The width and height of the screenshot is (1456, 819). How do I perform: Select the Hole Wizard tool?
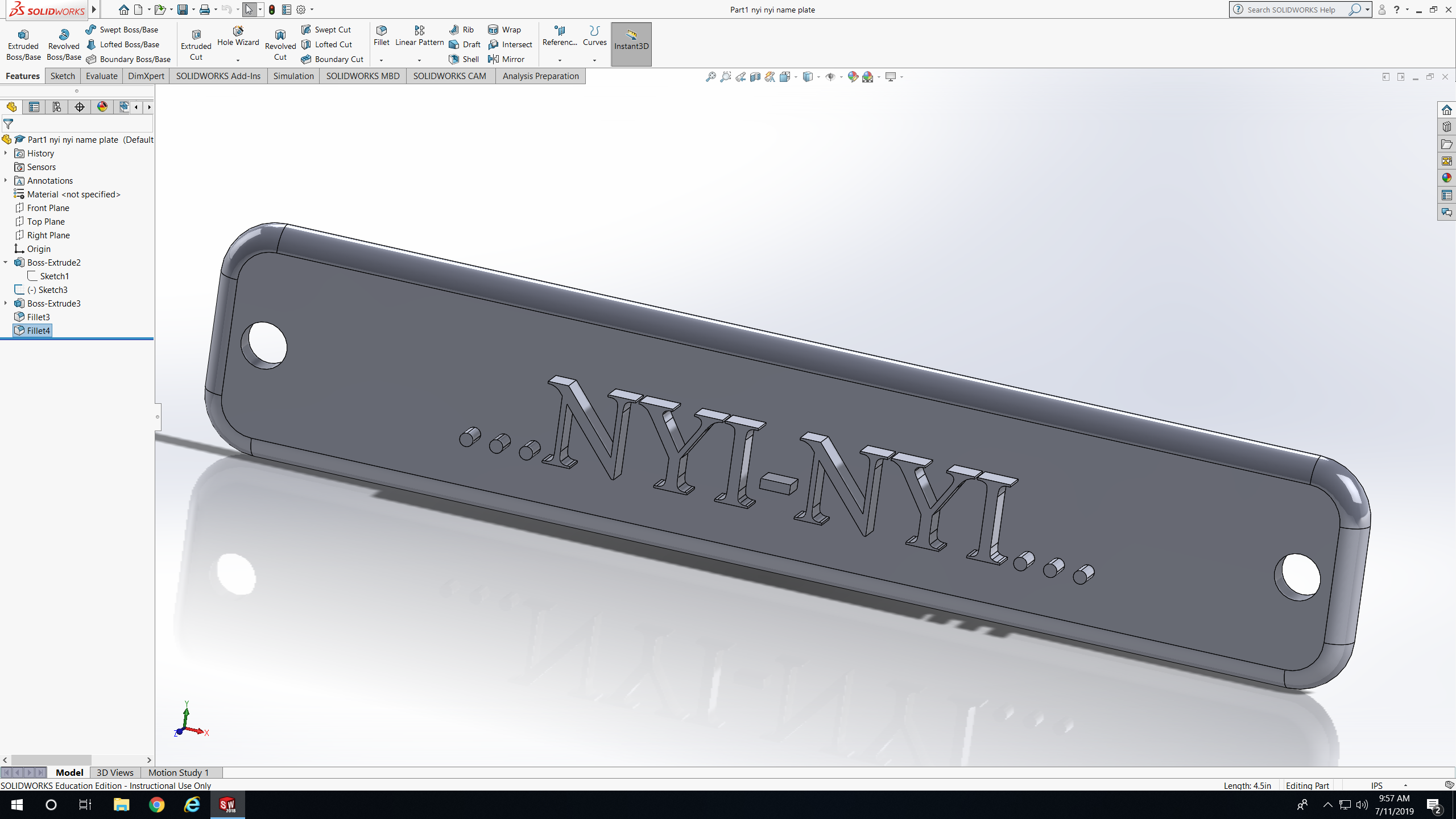pyautogui.click(x=238, y=35)
